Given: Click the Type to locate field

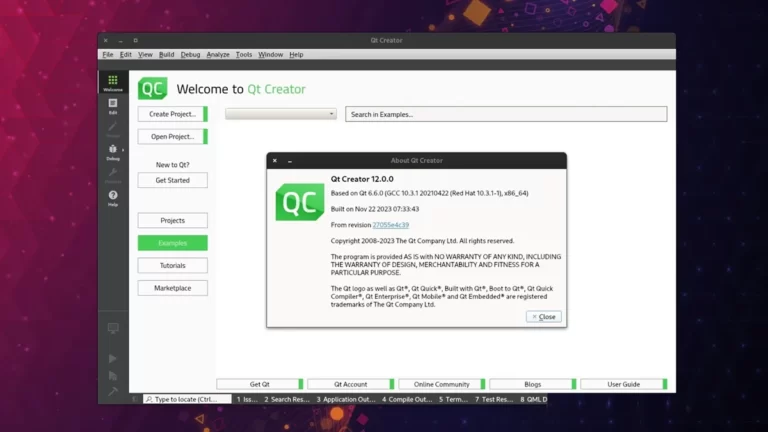Looking at the screenshot, I should [187, 399].
